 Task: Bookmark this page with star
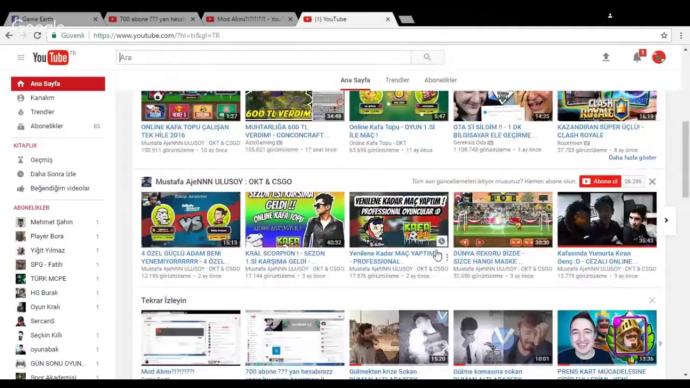[664, 36]
